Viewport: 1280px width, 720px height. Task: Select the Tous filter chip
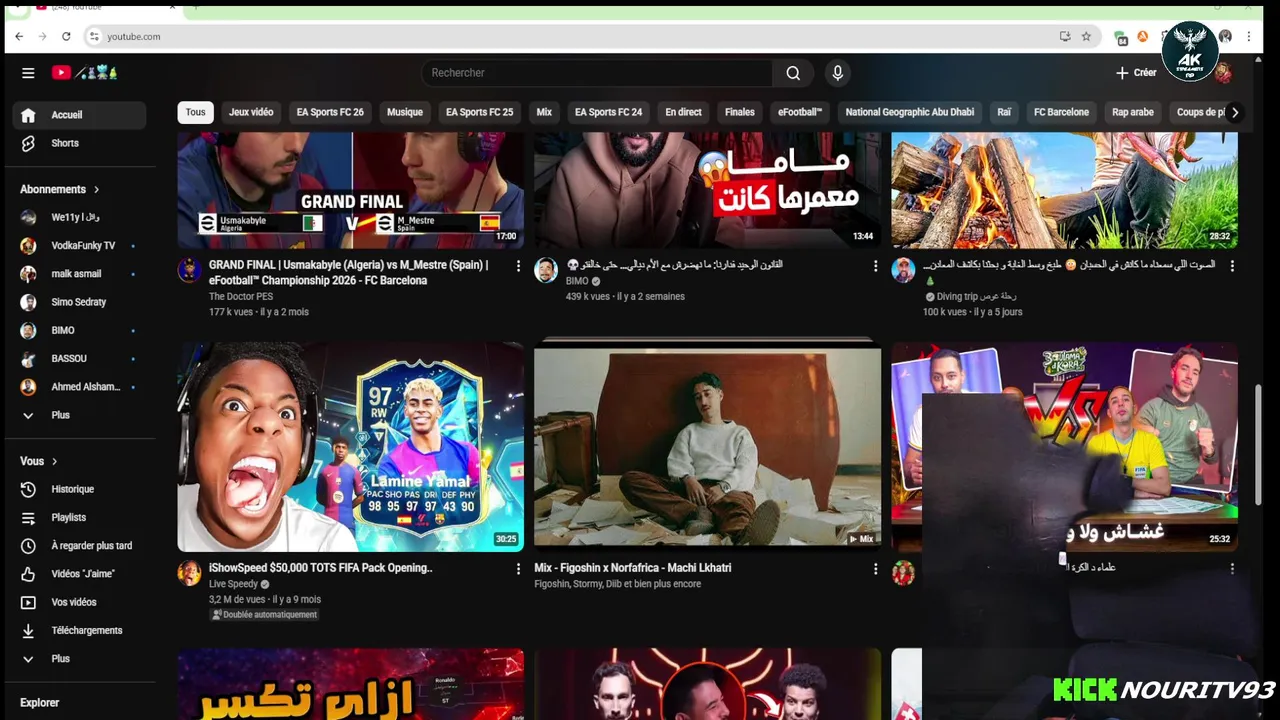195,112
